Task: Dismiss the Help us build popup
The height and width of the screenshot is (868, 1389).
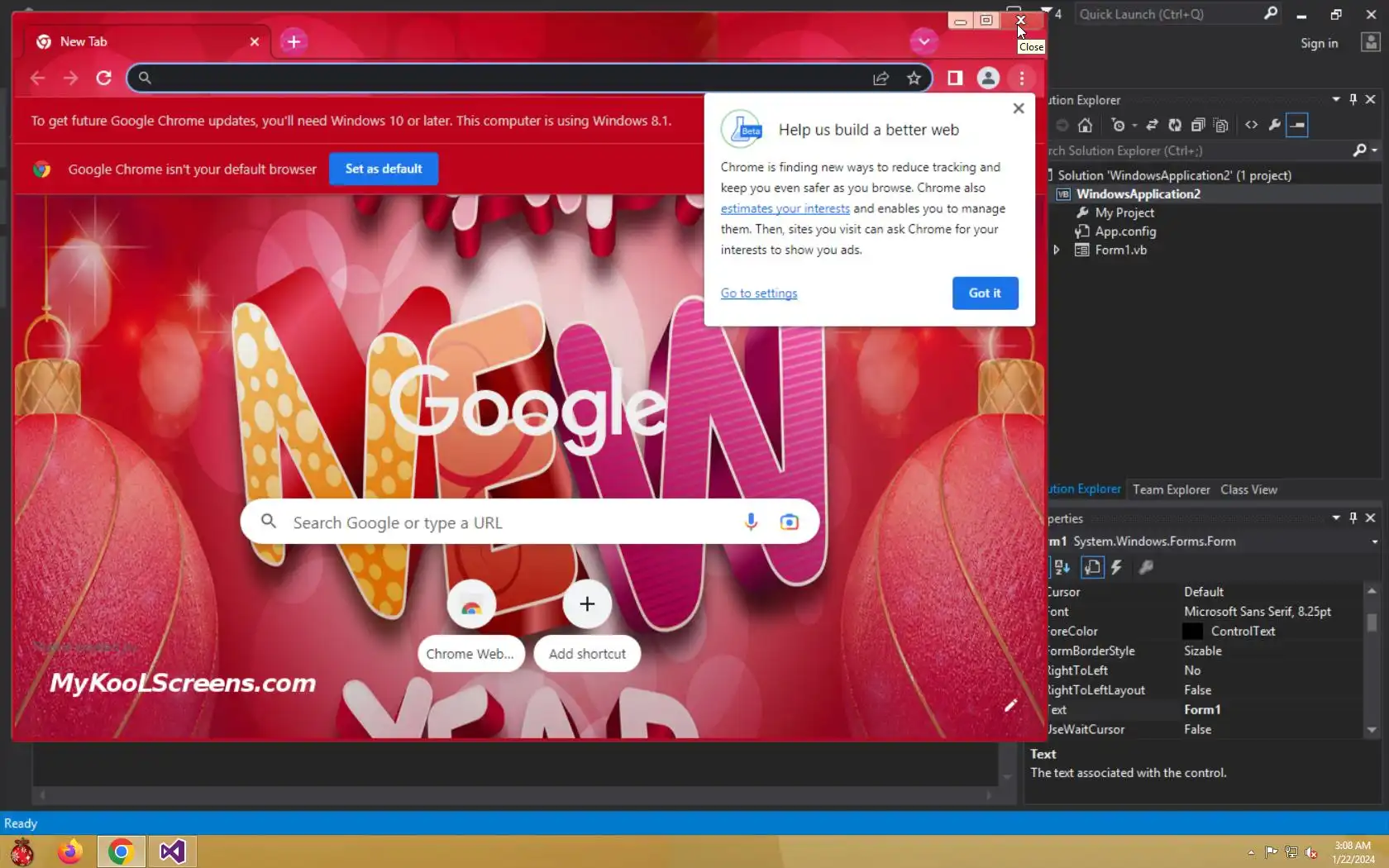Action: [1019, 108]
